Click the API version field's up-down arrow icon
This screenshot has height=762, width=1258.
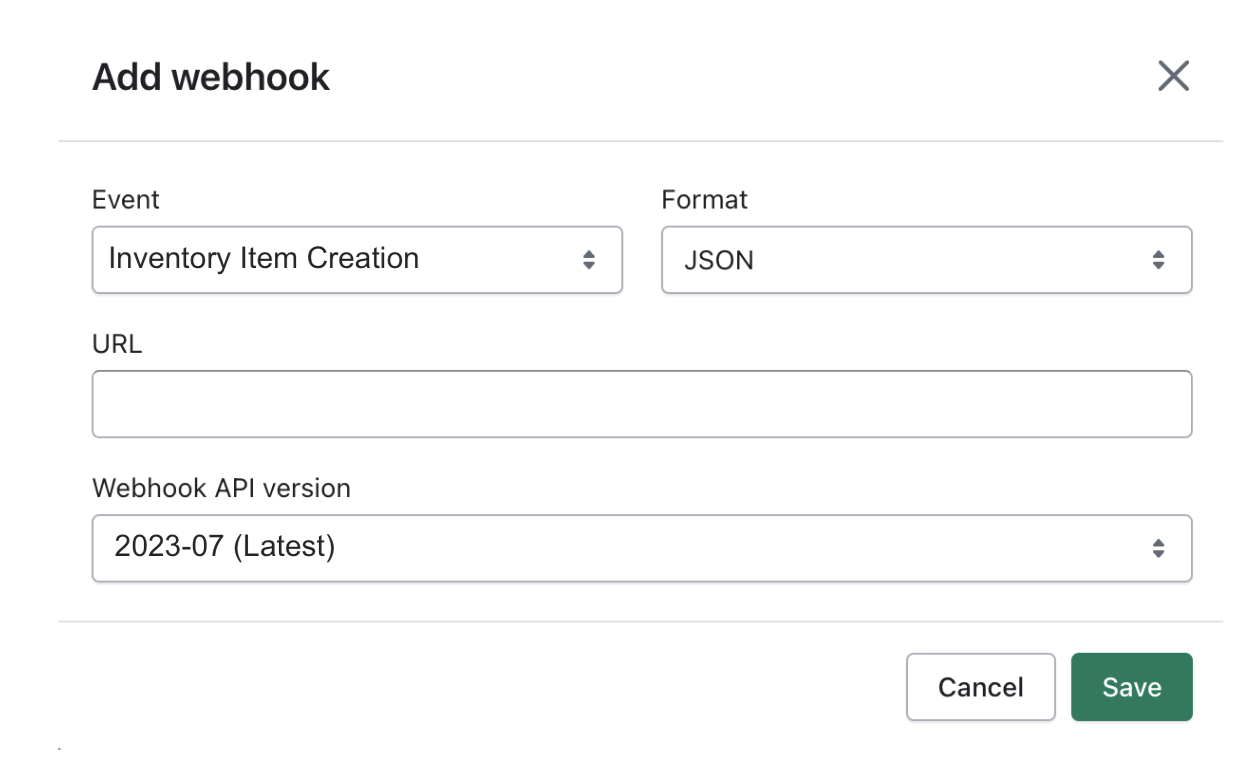(x=1158, y=548)
